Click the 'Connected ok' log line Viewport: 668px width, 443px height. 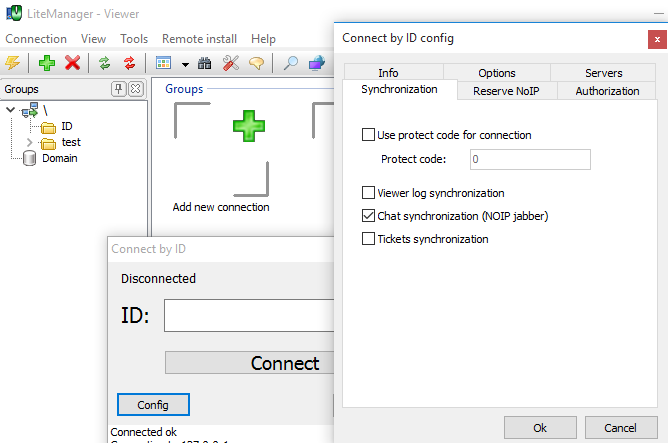(144, 432)
